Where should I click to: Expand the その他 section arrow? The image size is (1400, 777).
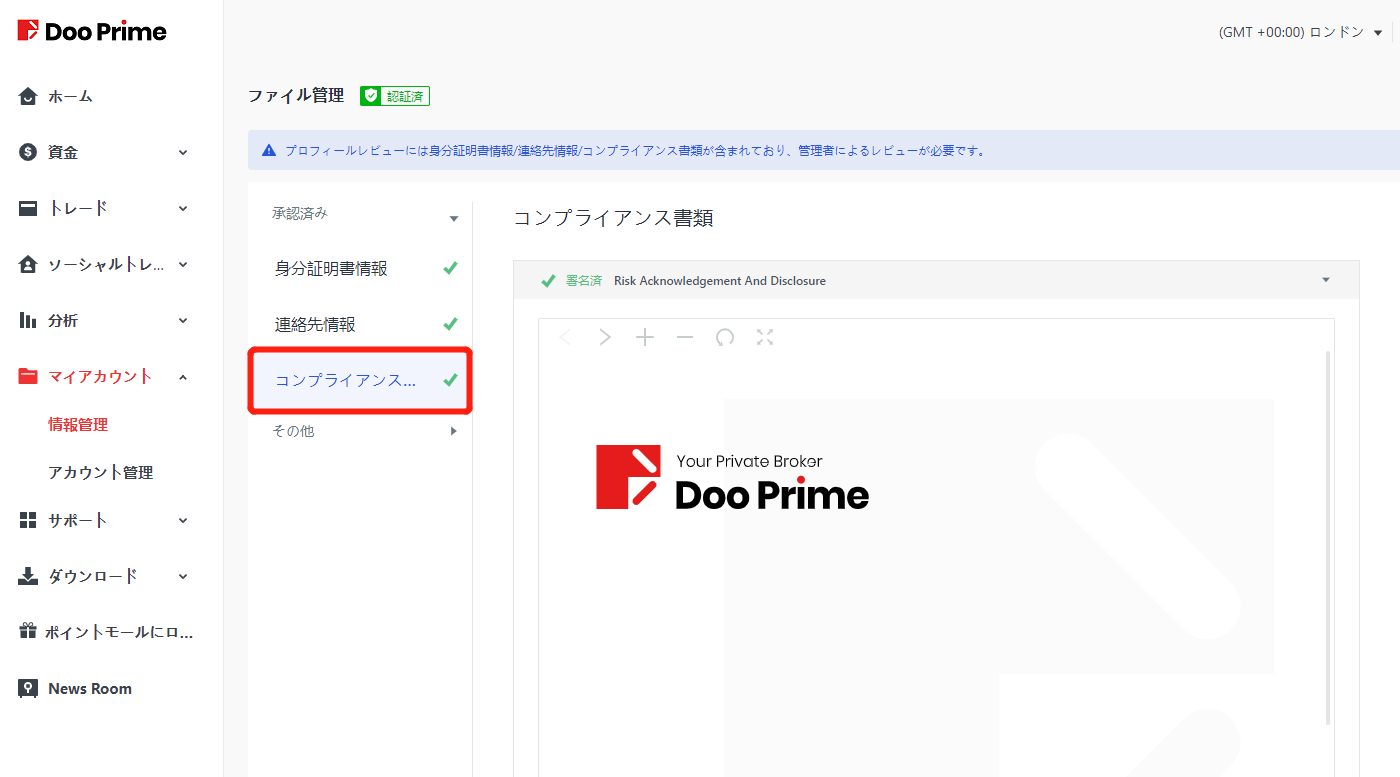[454, 431]
